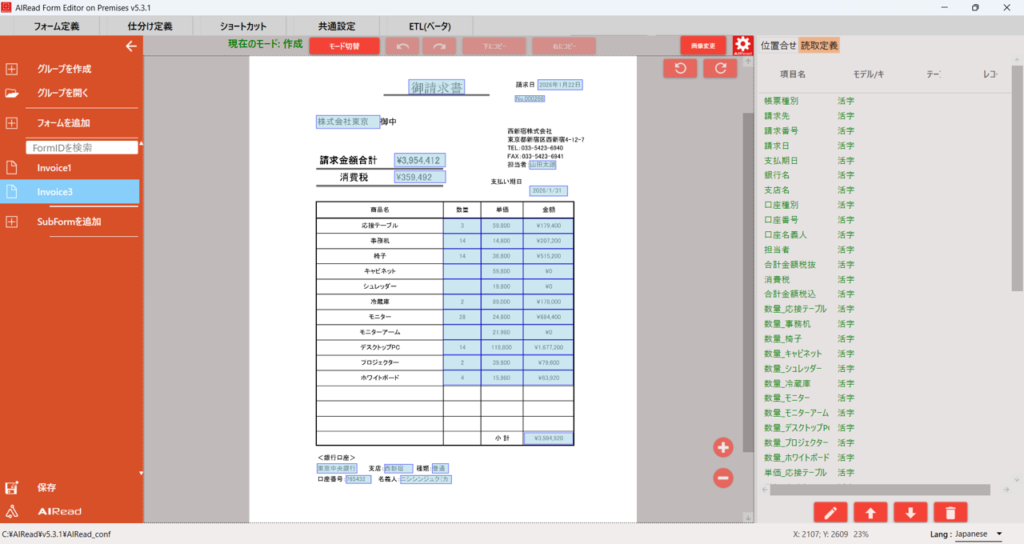This screenshot has width=1024, height=544.
Task: Select Invoice1 in the form list
Action: coord(55,168)
